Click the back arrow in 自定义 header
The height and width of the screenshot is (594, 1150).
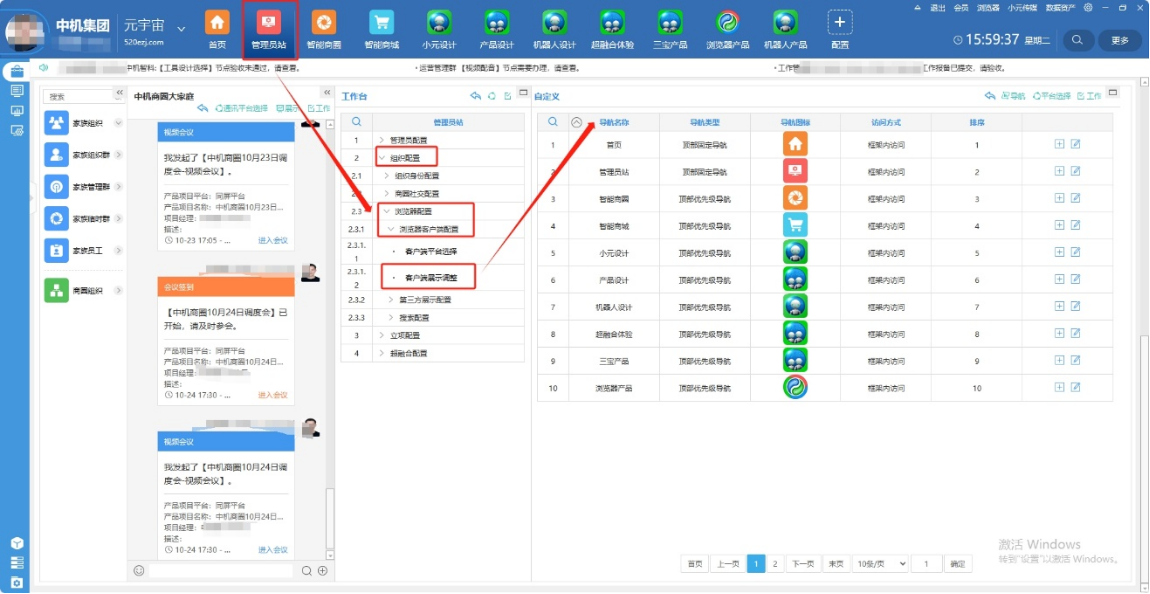[989, 96]
